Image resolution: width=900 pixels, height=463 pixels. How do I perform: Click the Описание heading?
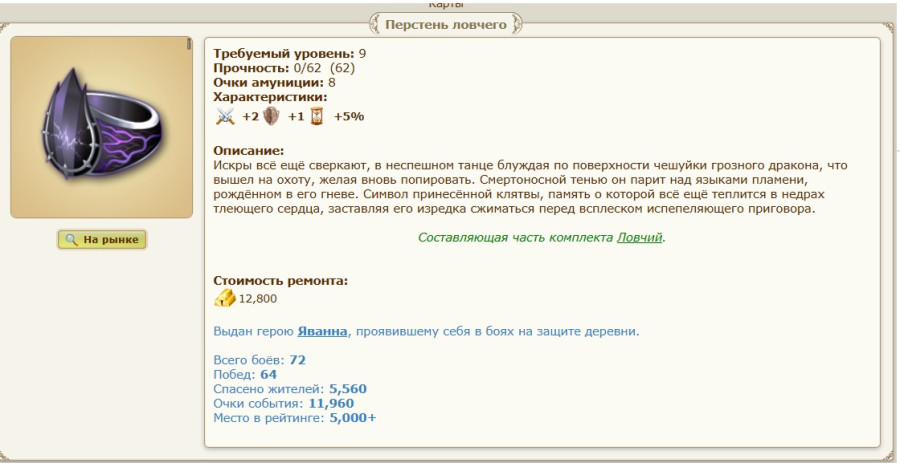[x=249, y=151]
